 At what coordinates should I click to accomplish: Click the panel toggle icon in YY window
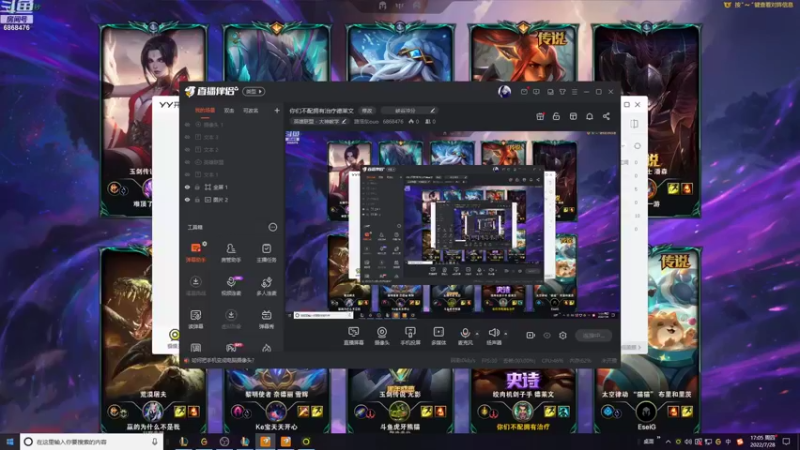(634, 124)
